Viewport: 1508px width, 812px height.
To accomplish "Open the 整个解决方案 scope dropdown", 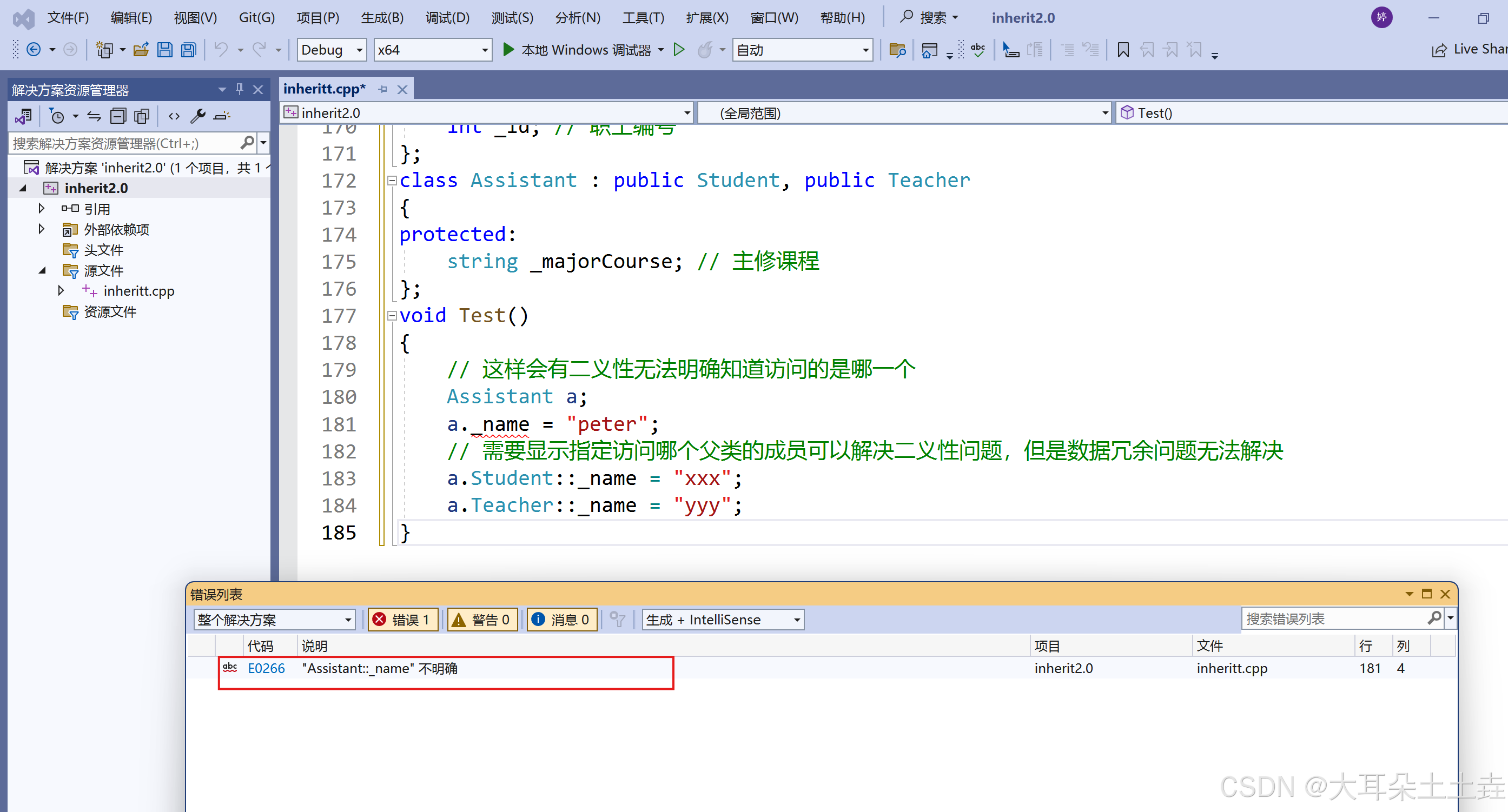I will tap(275, 620).
